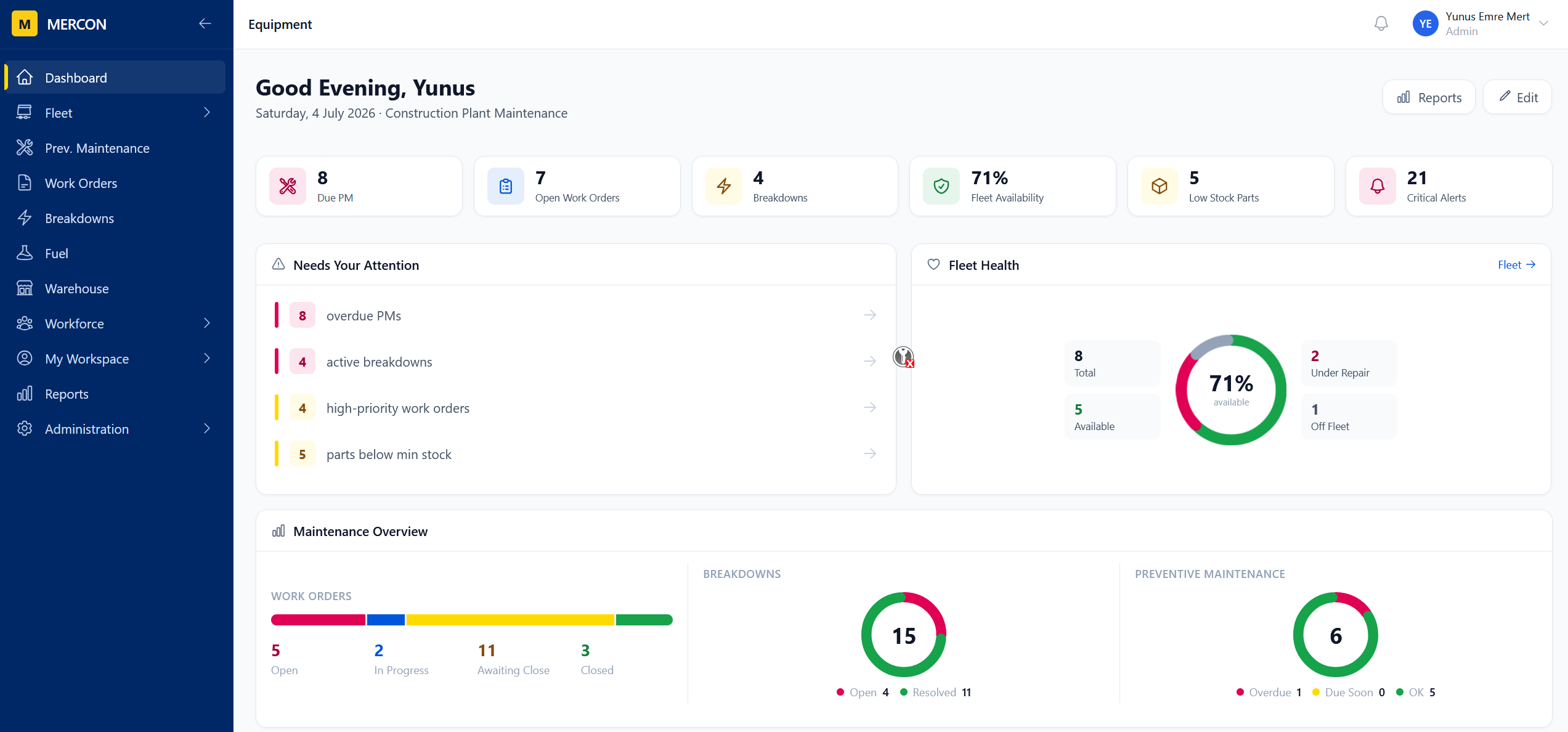
Task: Click the arrow on active breakdowns row
Action: 870,362
